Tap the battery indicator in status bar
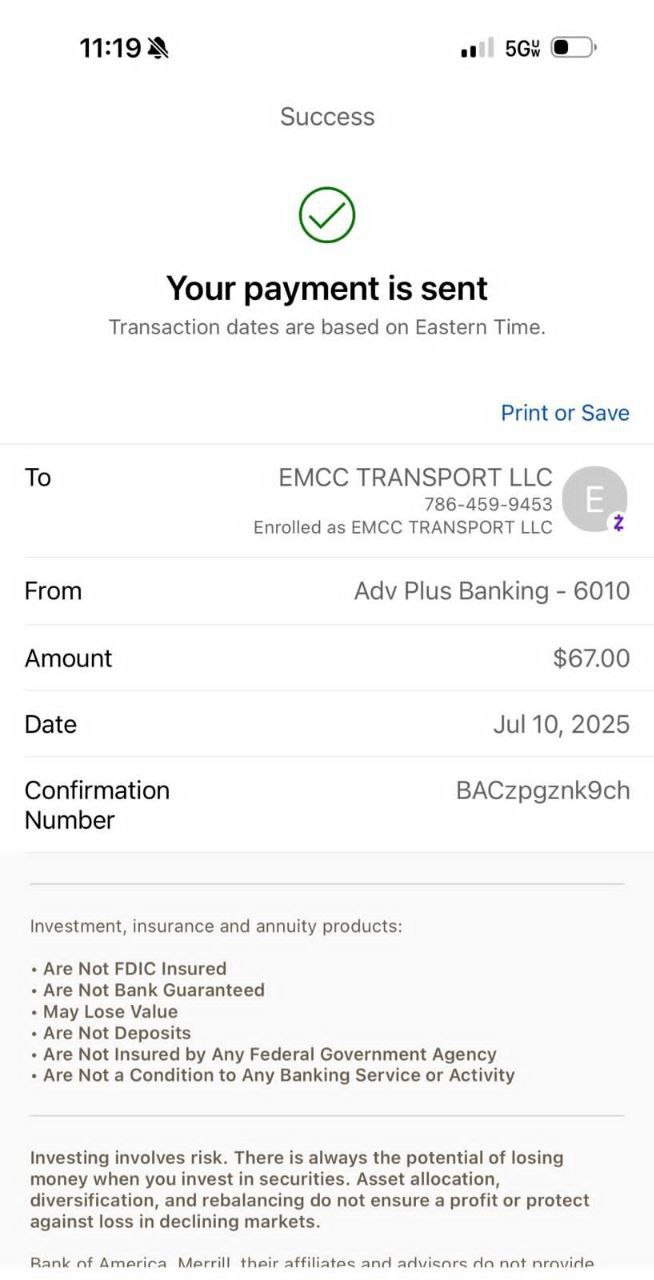 click(x=573, y=47)
